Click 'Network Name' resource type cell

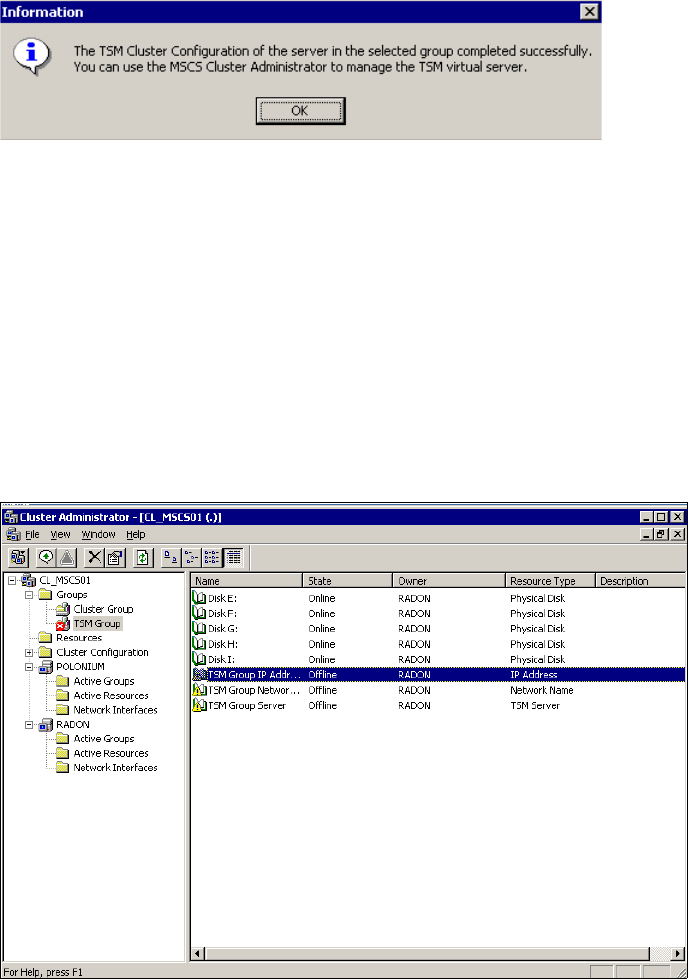click(x=542, y=690)
